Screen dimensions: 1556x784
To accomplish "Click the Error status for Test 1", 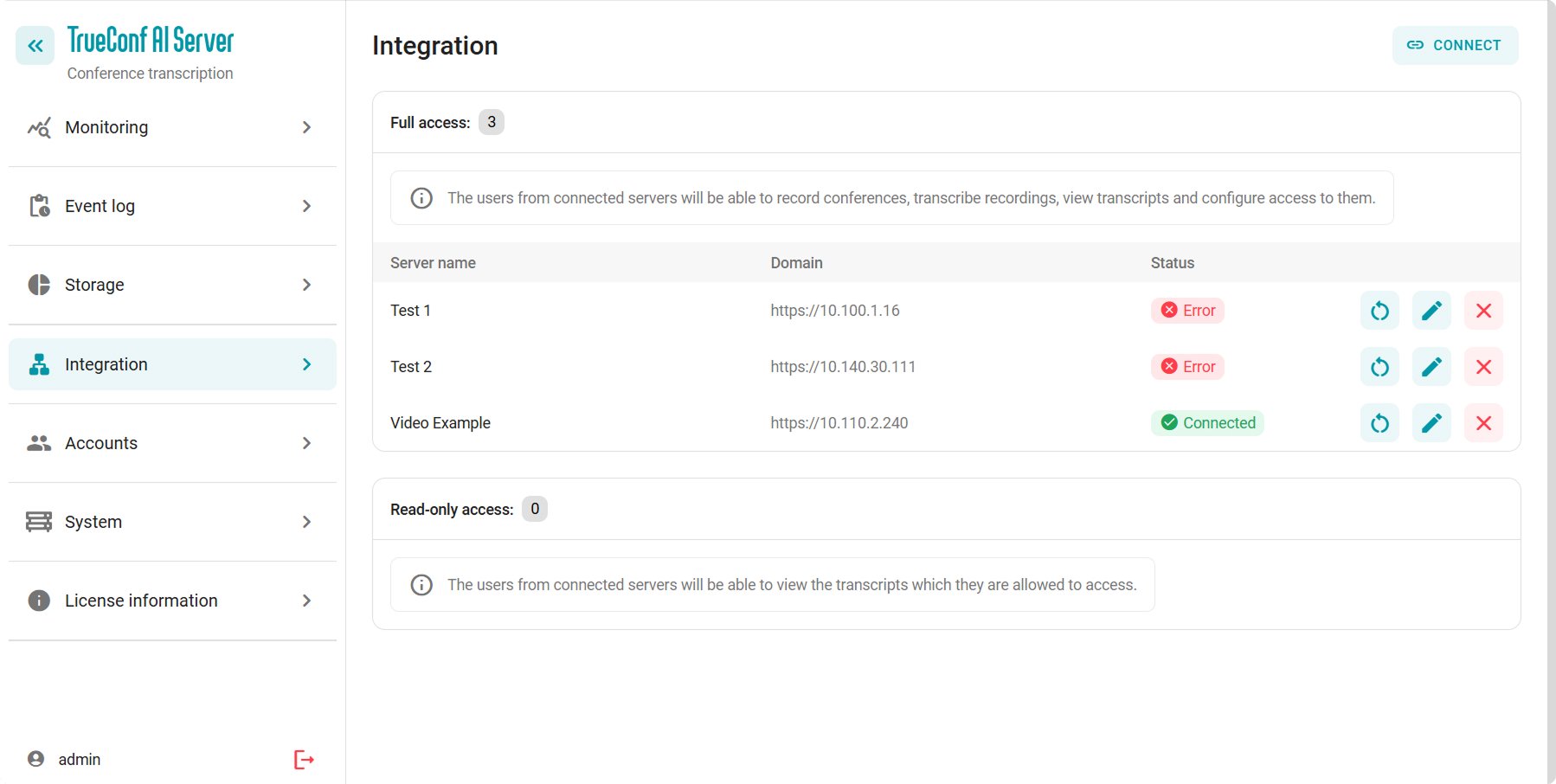I will 1187,311.
